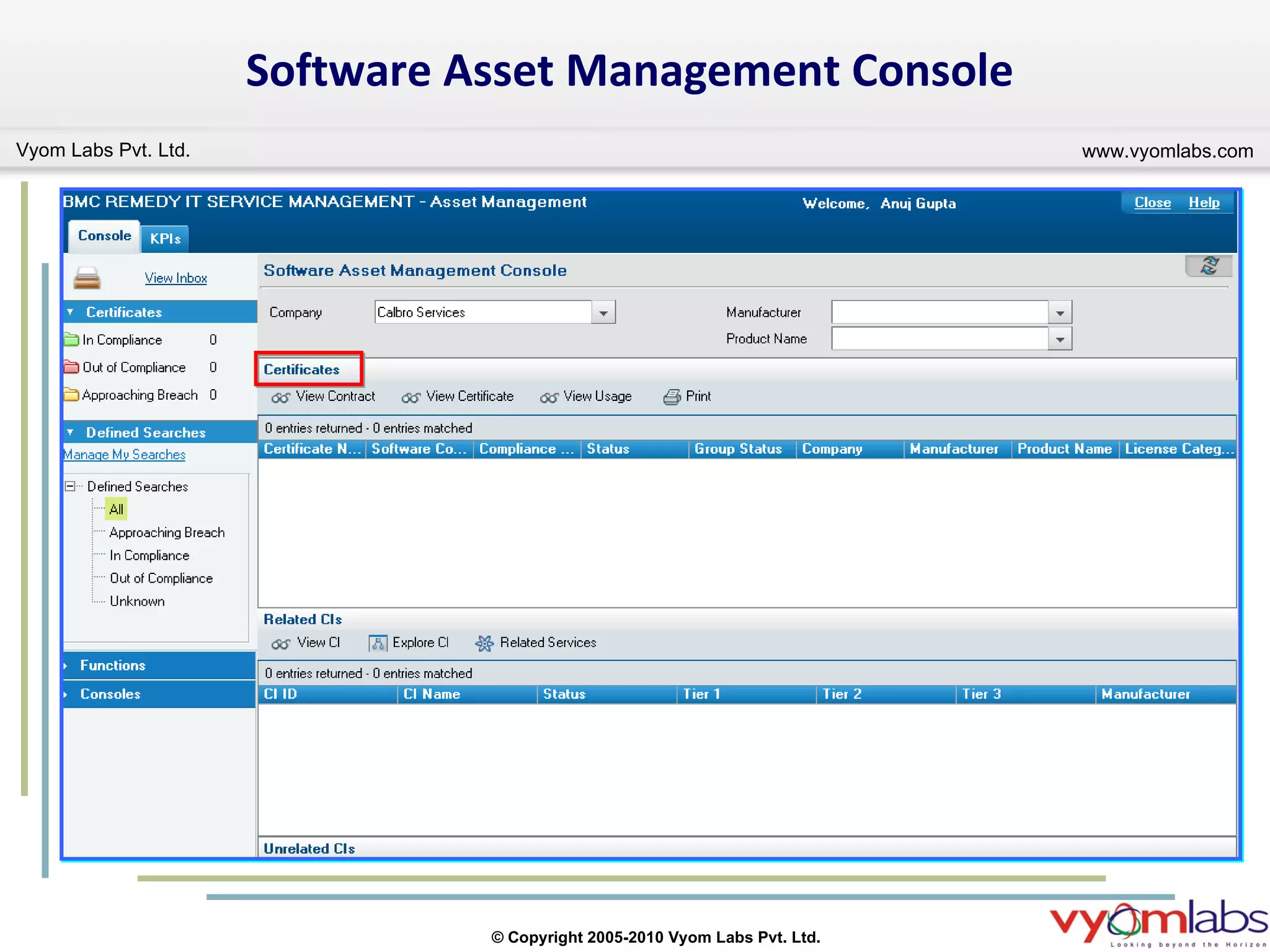Click the inbox tray icon

pyautogui.click(x=87, y=278)
